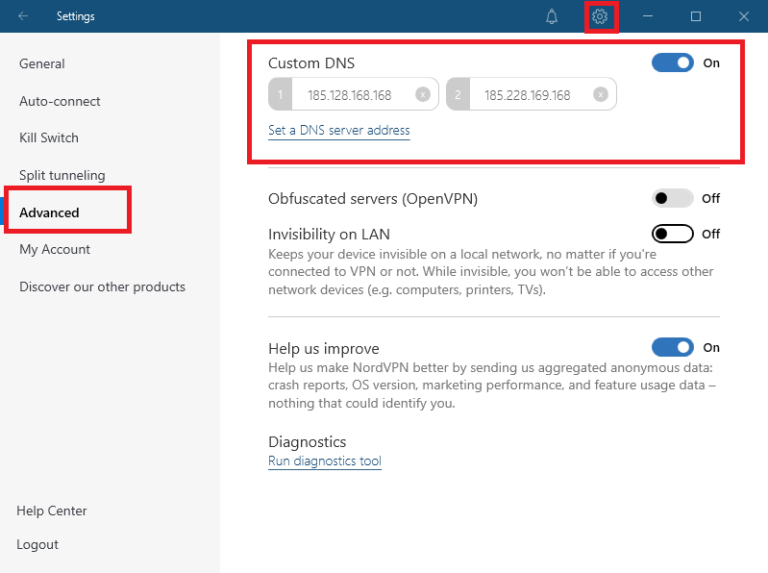Clear the second DNS address with x icon

pos(600,95)
